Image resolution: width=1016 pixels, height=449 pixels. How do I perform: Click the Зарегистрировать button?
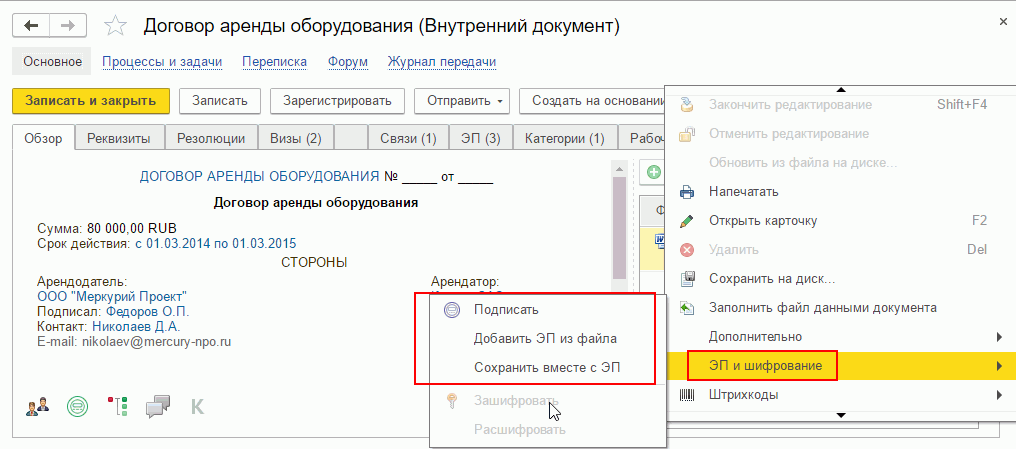coord(338,101)
